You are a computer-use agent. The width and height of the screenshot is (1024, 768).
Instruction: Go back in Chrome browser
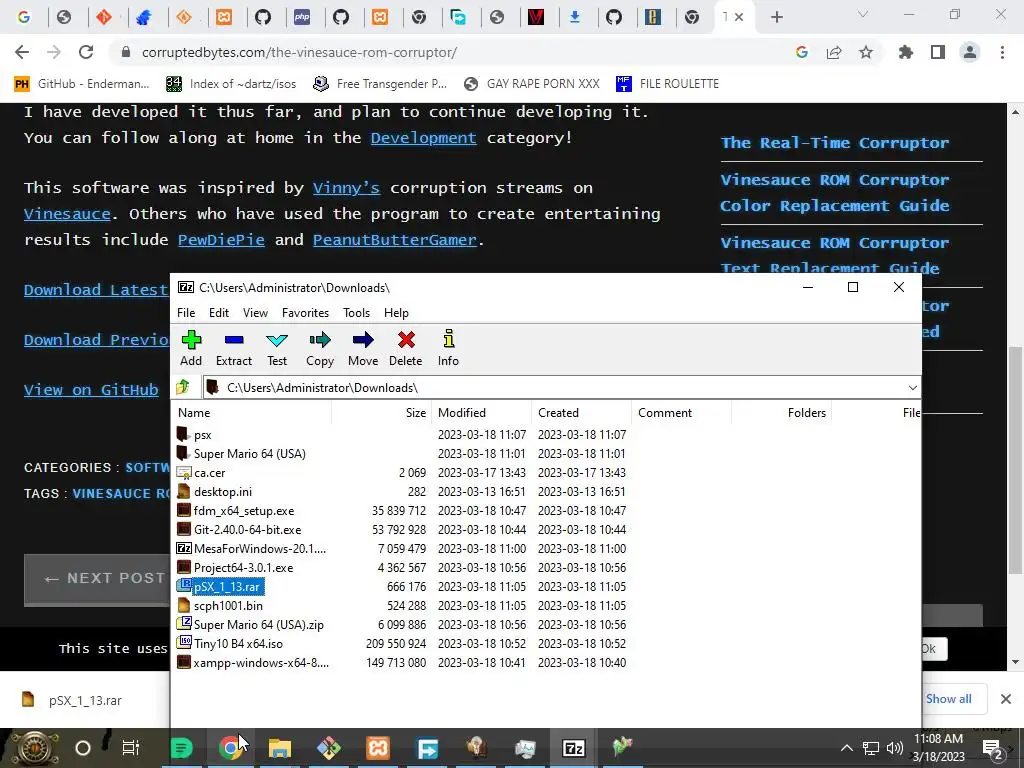(x=22, y=52)
